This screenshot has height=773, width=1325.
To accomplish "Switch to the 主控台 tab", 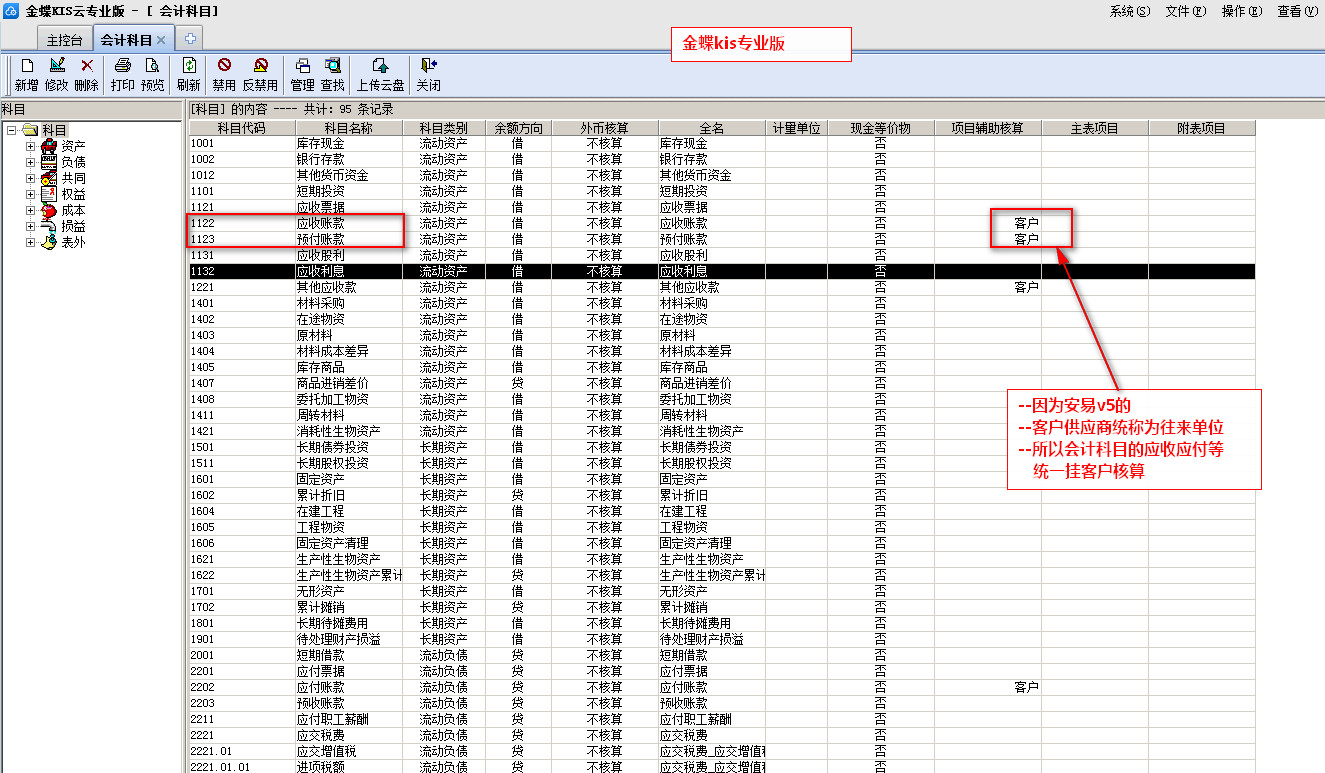I will point(66,39).
